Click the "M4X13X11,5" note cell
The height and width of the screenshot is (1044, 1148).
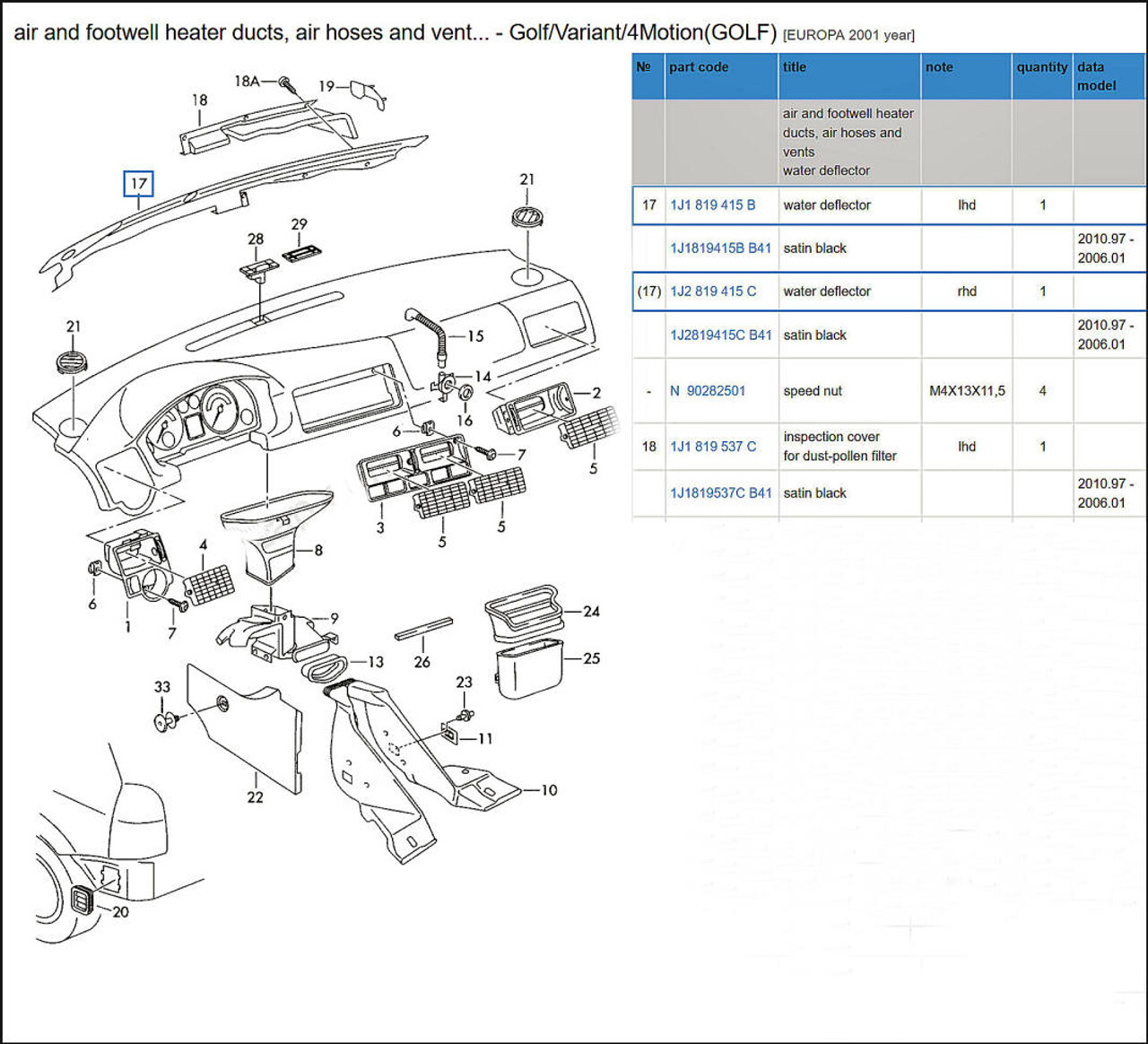[x=967, y=391]
